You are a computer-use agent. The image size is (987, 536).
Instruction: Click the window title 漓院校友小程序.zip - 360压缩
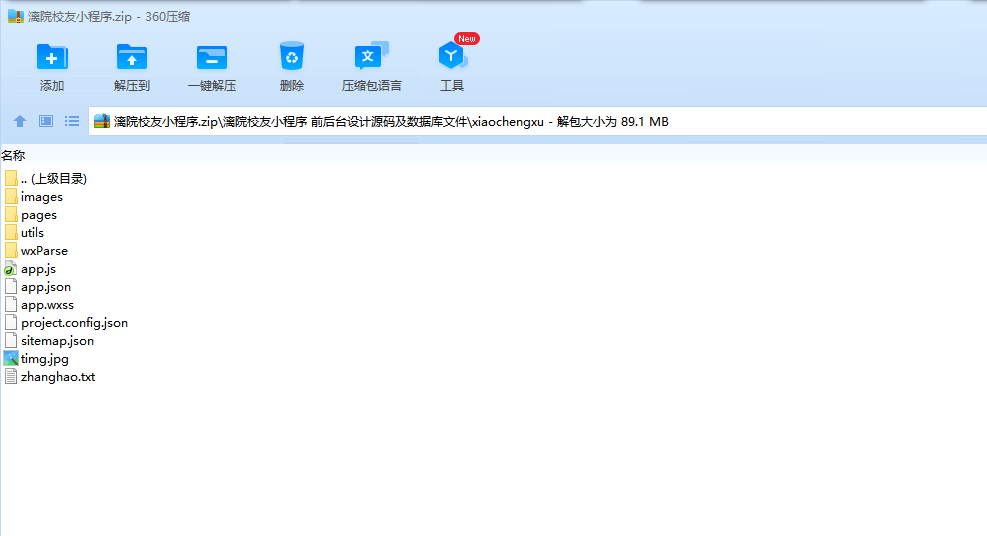click(109, 16)
